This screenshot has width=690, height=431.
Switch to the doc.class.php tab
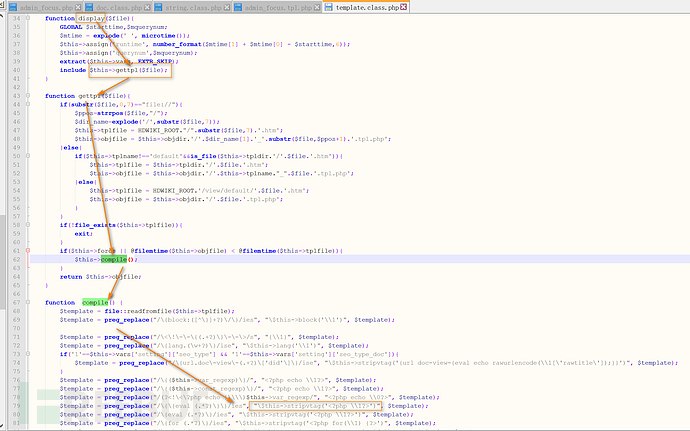click(x=119, y=7)
